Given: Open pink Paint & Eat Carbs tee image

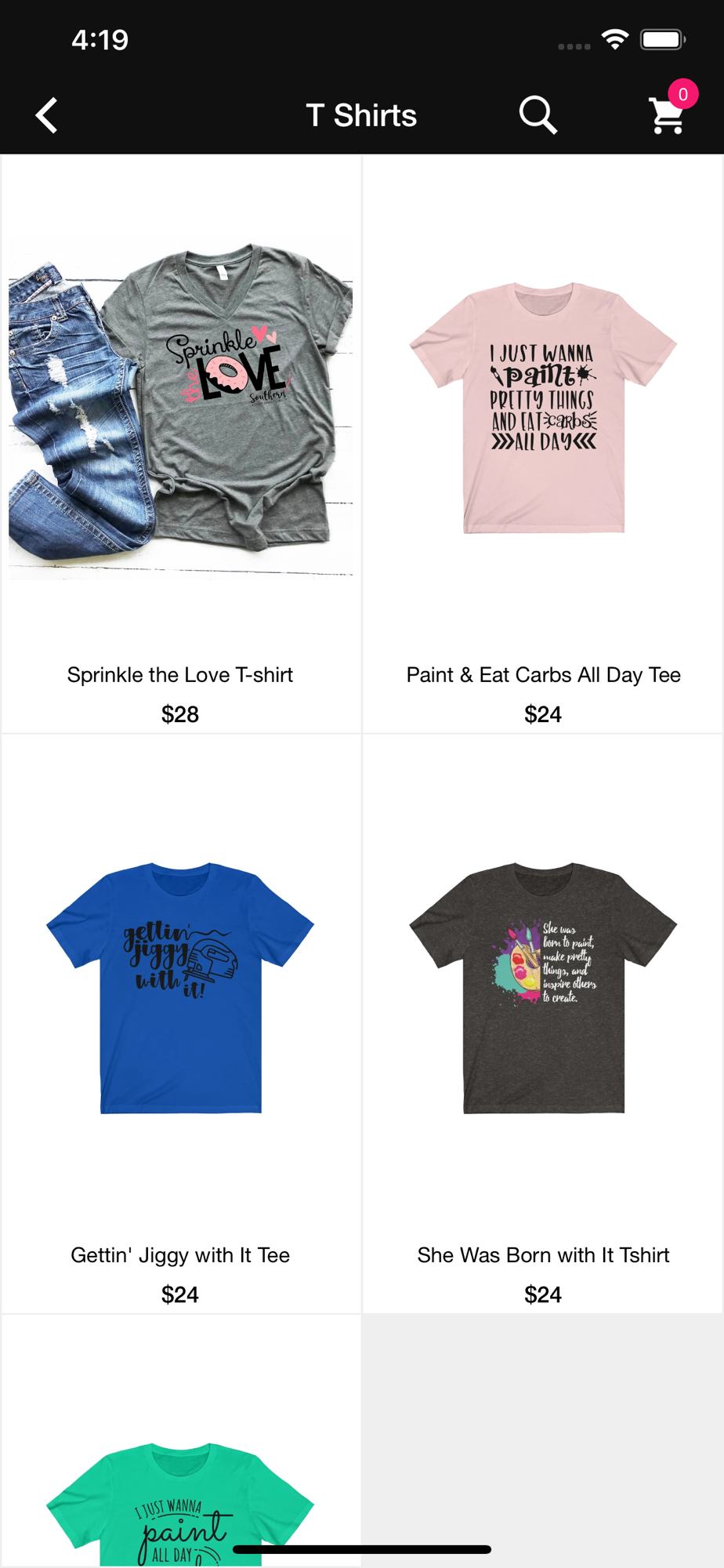Looking at the screenshot, I should click(543, 408).
